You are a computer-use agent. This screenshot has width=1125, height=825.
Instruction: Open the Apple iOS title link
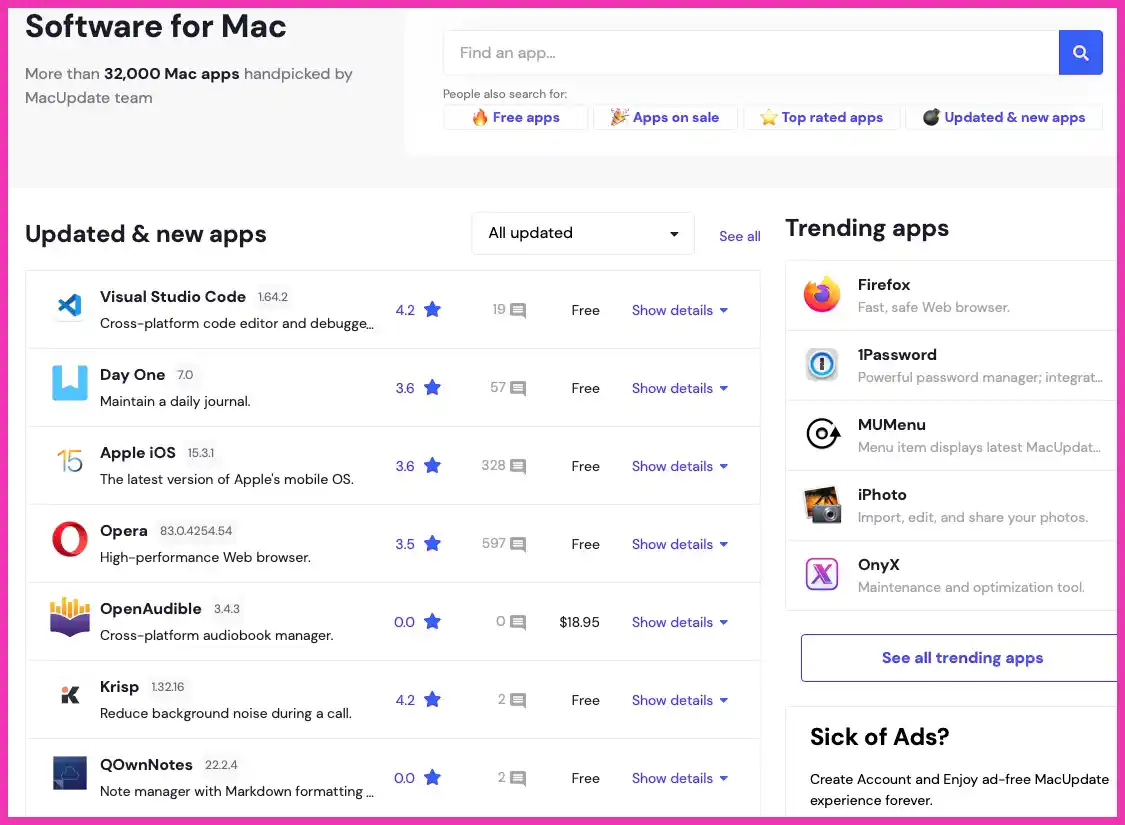[x=138, y=453]
